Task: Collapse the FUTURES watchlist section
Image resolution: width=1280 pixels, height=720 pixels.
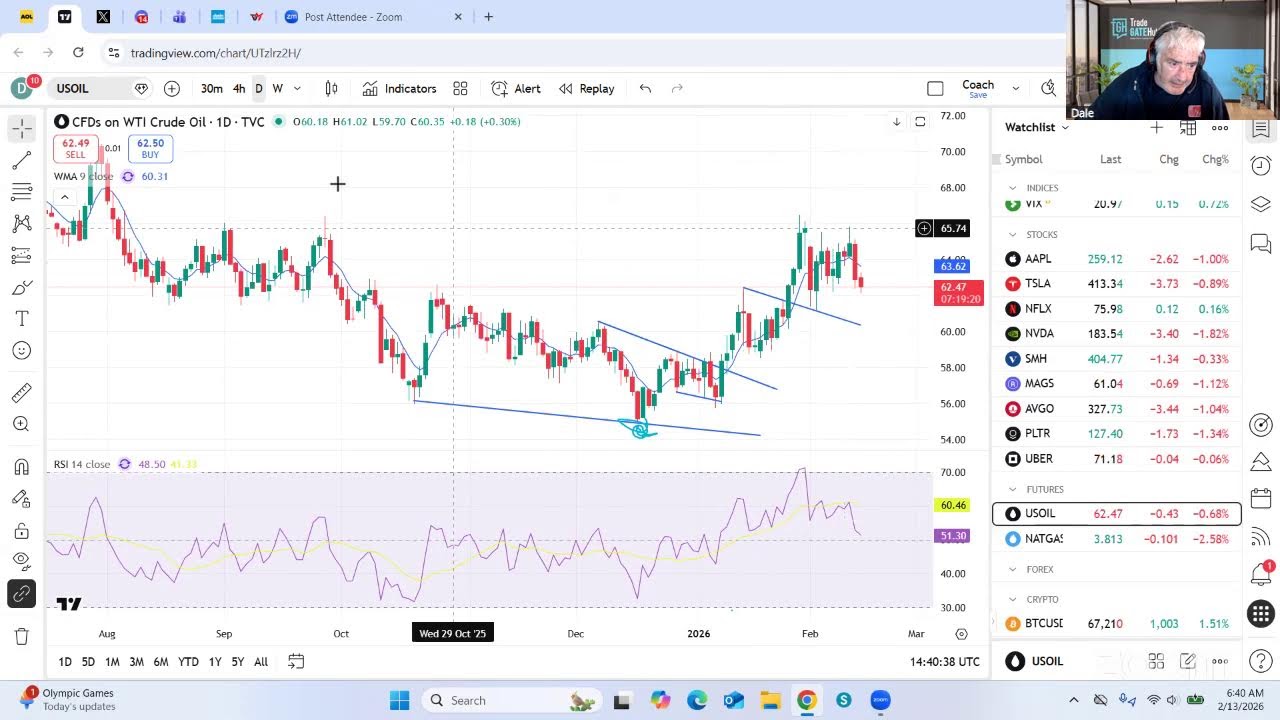Action: tap(1013, 490)
